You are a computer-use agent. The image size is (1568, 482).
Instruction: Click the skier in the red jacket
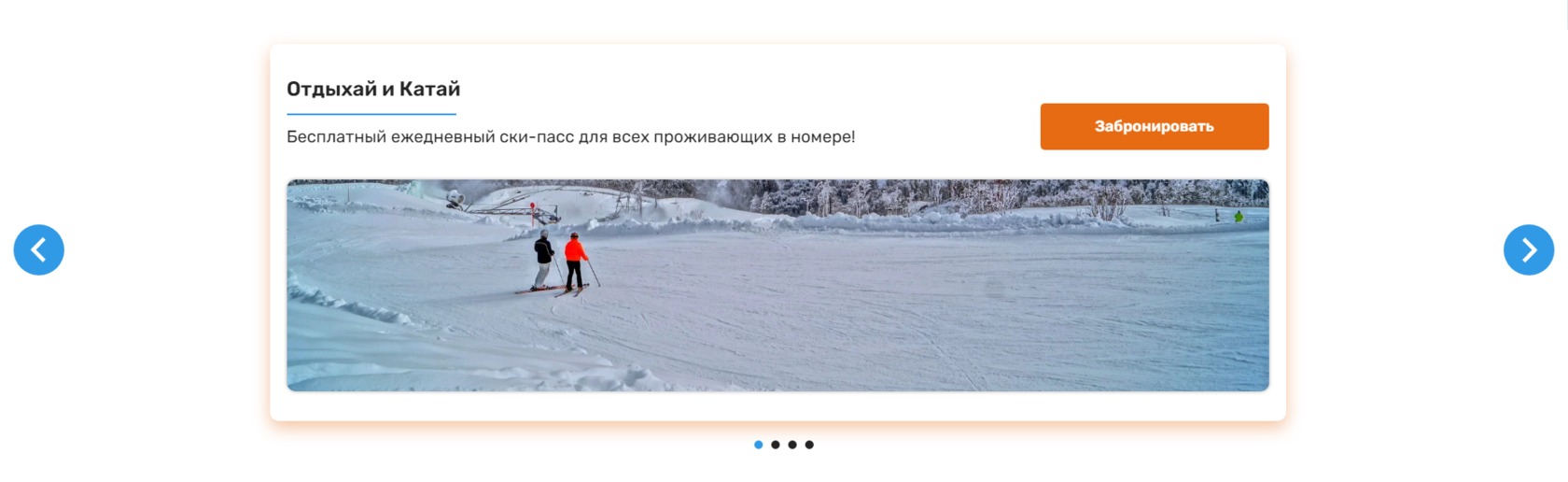(578, 262)
